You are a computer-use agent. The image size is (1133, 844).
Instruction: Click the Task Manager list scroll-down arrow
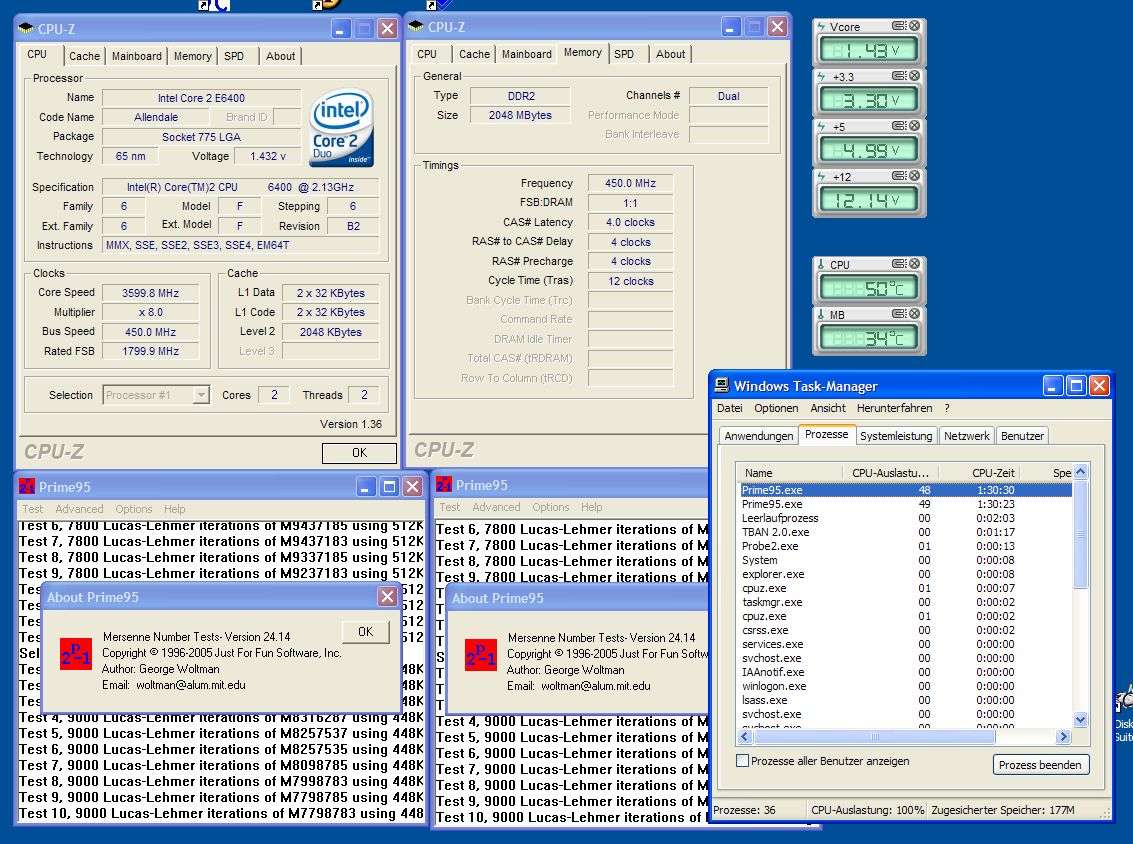1080,720
